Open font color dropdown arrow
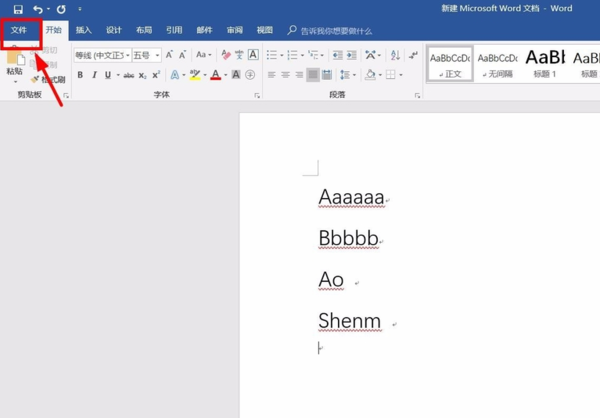The height and width of the screenshot is (418, 600). click(x=226, y=75)
